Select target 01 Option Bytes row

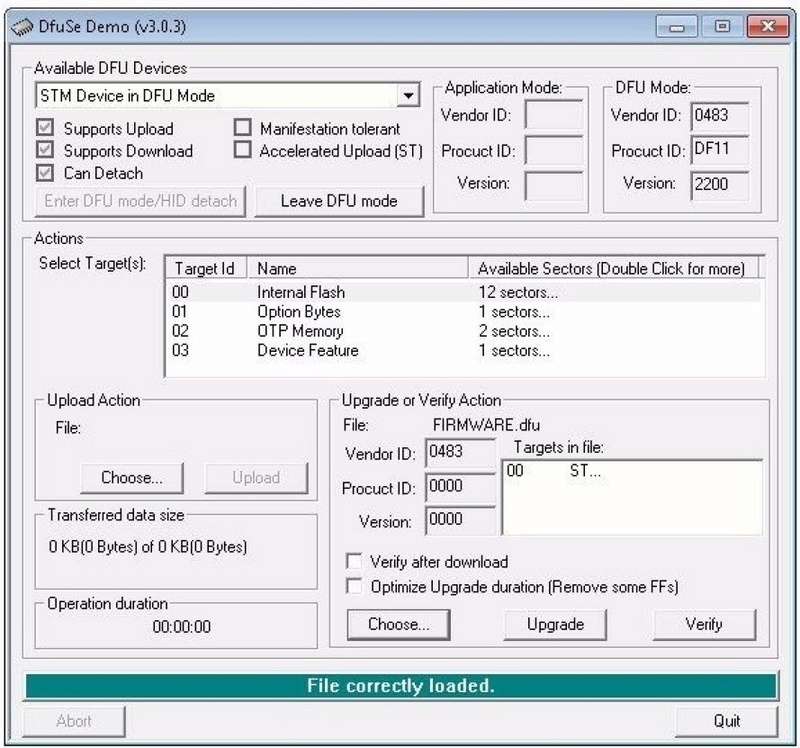[464, 312]
